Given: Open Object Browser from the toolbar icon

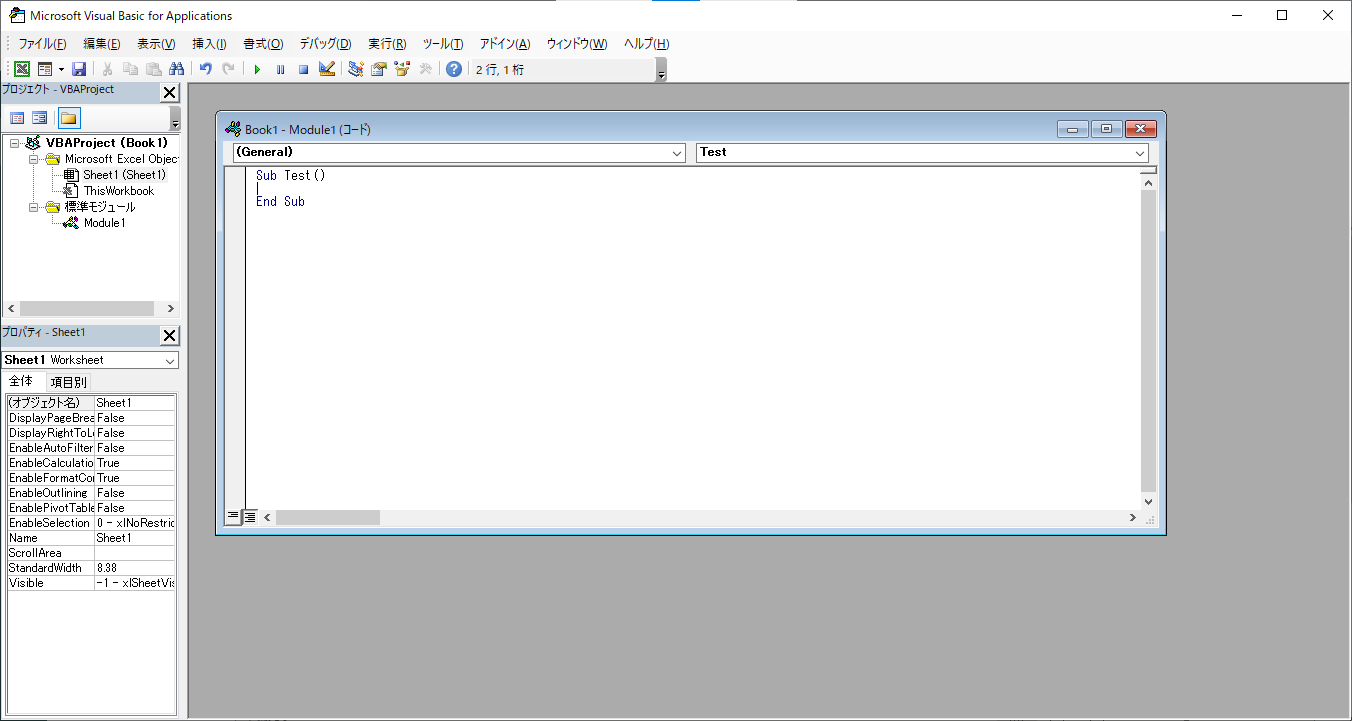Looking at the screenshot, I should tap(402, 69).
